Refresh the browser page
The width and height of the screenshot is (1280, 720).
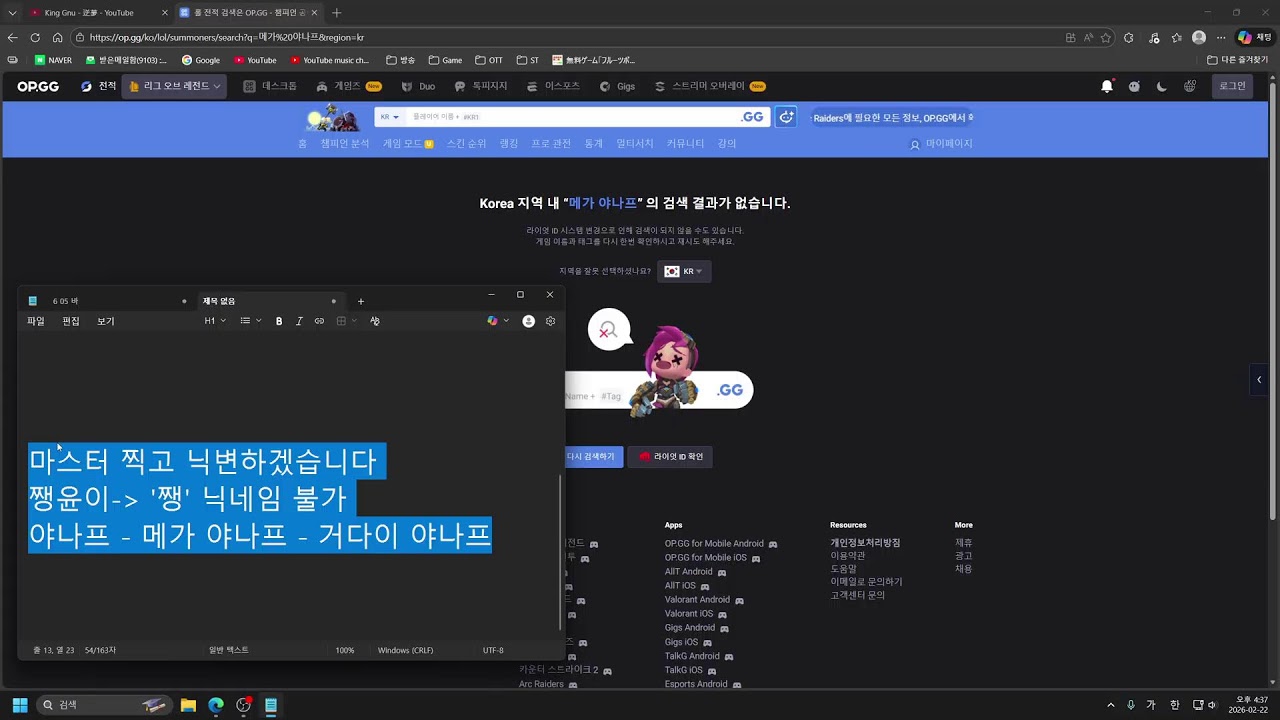coord(35,37)
